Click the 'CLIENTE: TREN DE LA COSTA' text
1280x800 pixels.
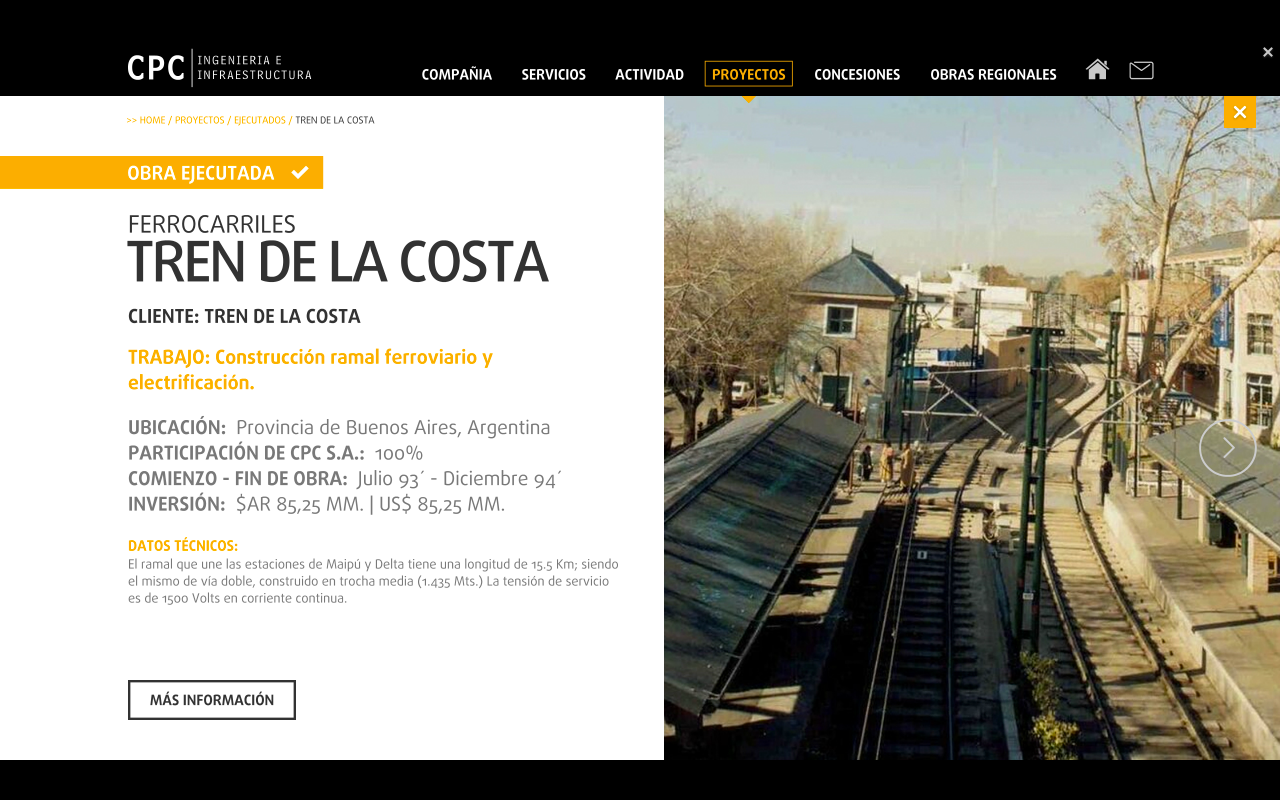[x=244, y=316]
